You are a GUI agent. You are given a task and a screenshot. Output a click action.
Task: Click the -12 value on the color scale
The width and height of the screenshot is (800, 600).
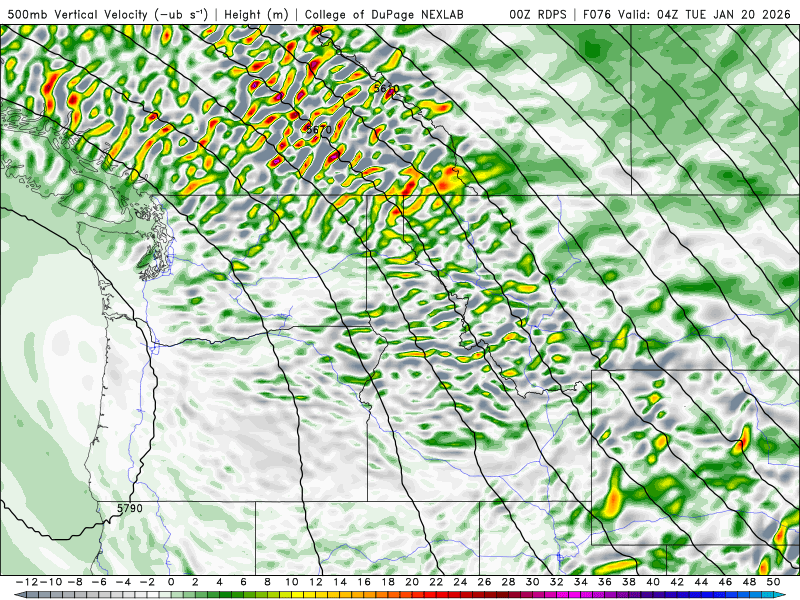click(x=27, y=582)
